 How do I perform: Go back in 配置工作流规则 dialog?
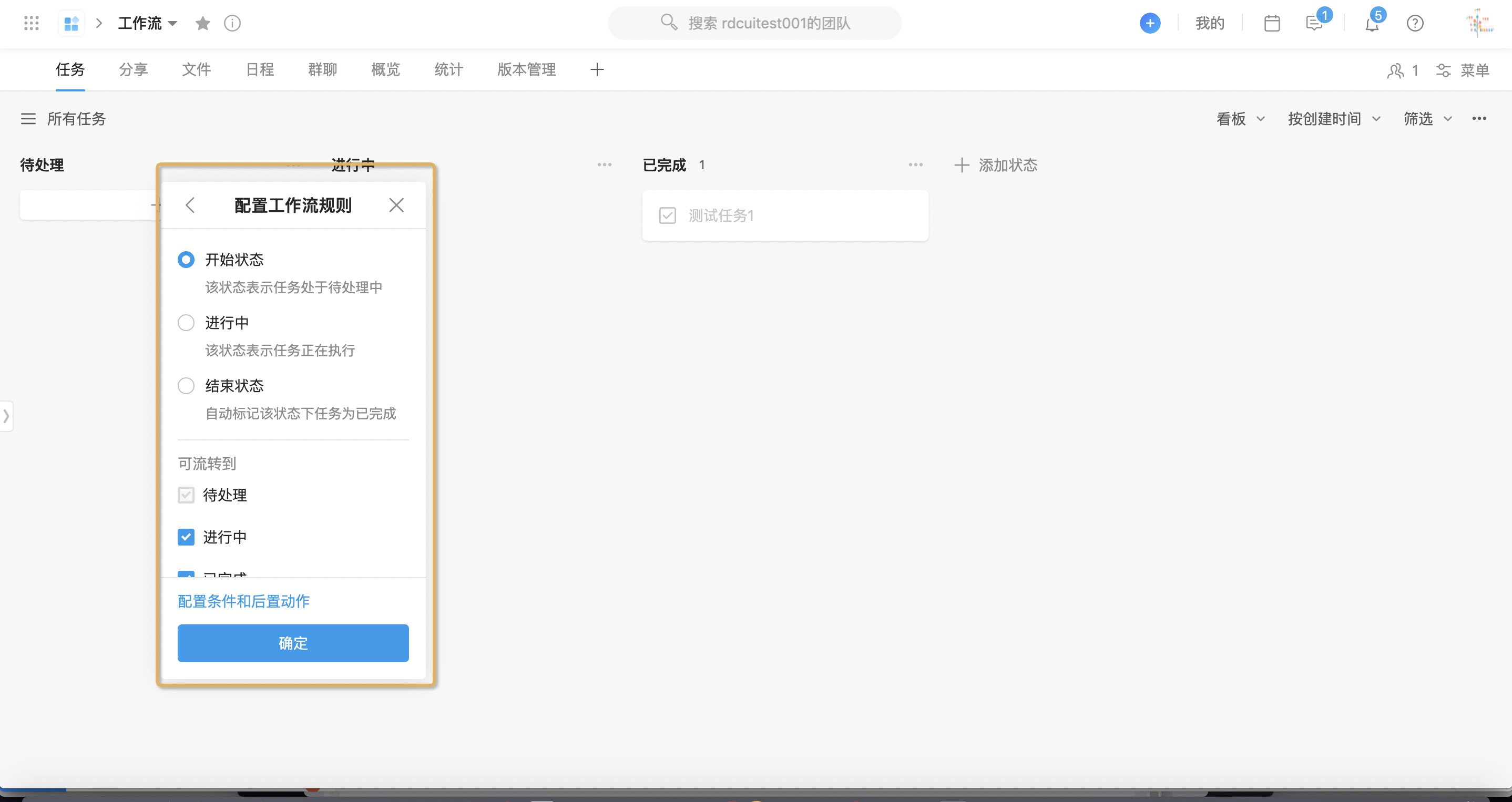click(x=190, y=205)
